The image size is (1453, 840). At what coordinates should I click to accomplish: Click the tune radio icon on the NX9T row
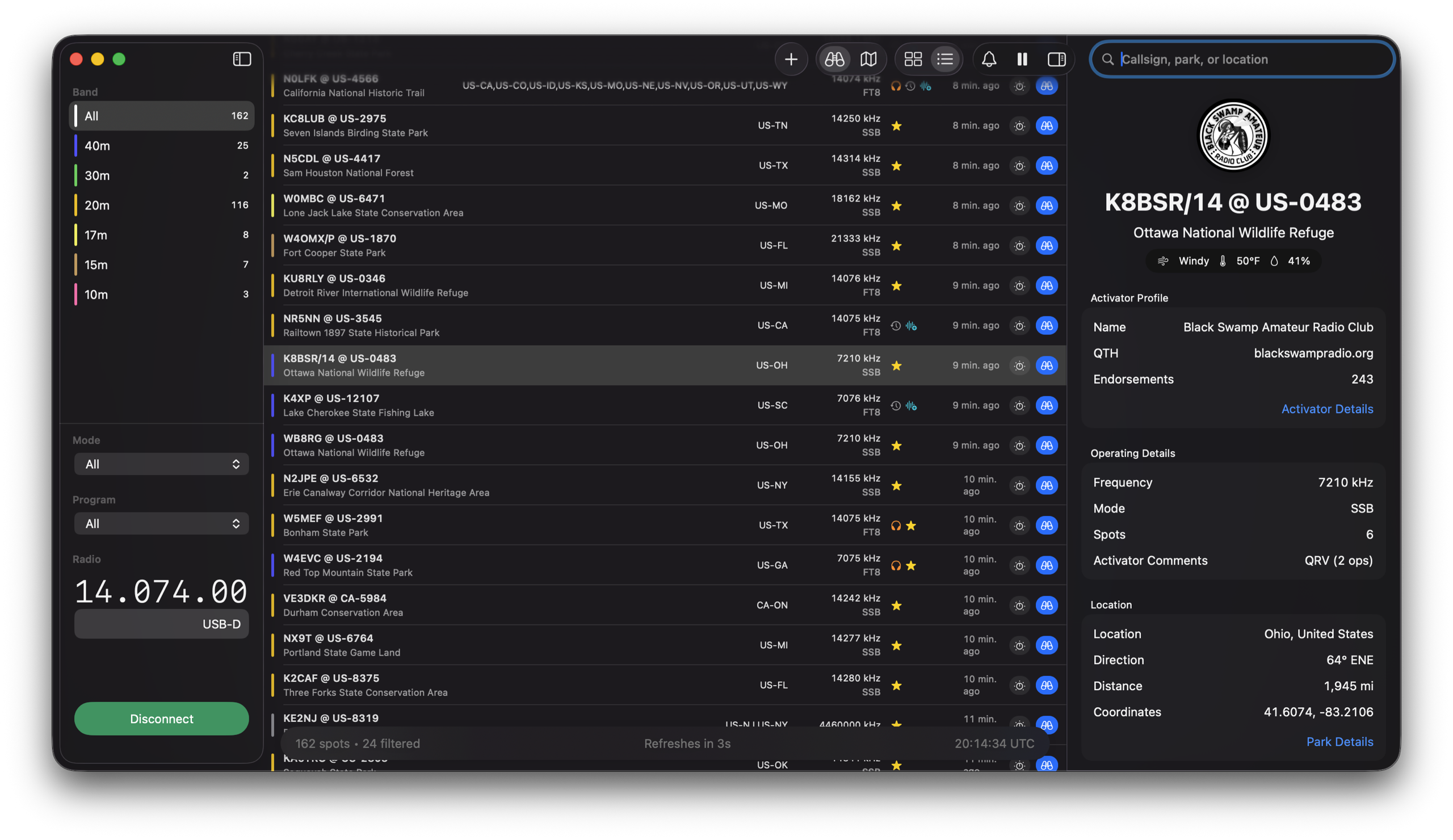(x=1019, y=645)
